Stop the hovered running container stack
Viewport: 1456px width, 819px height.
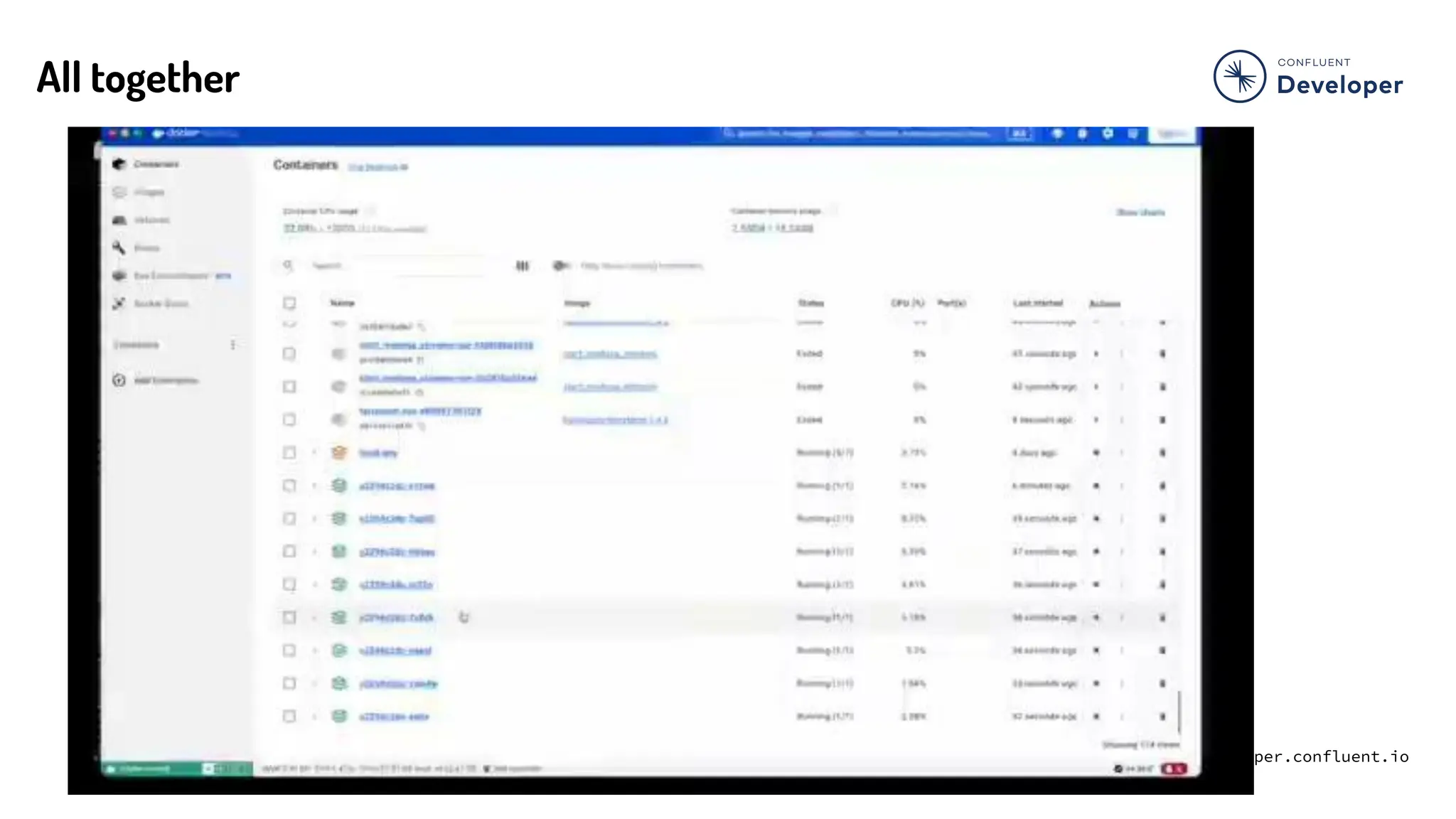1096,618
